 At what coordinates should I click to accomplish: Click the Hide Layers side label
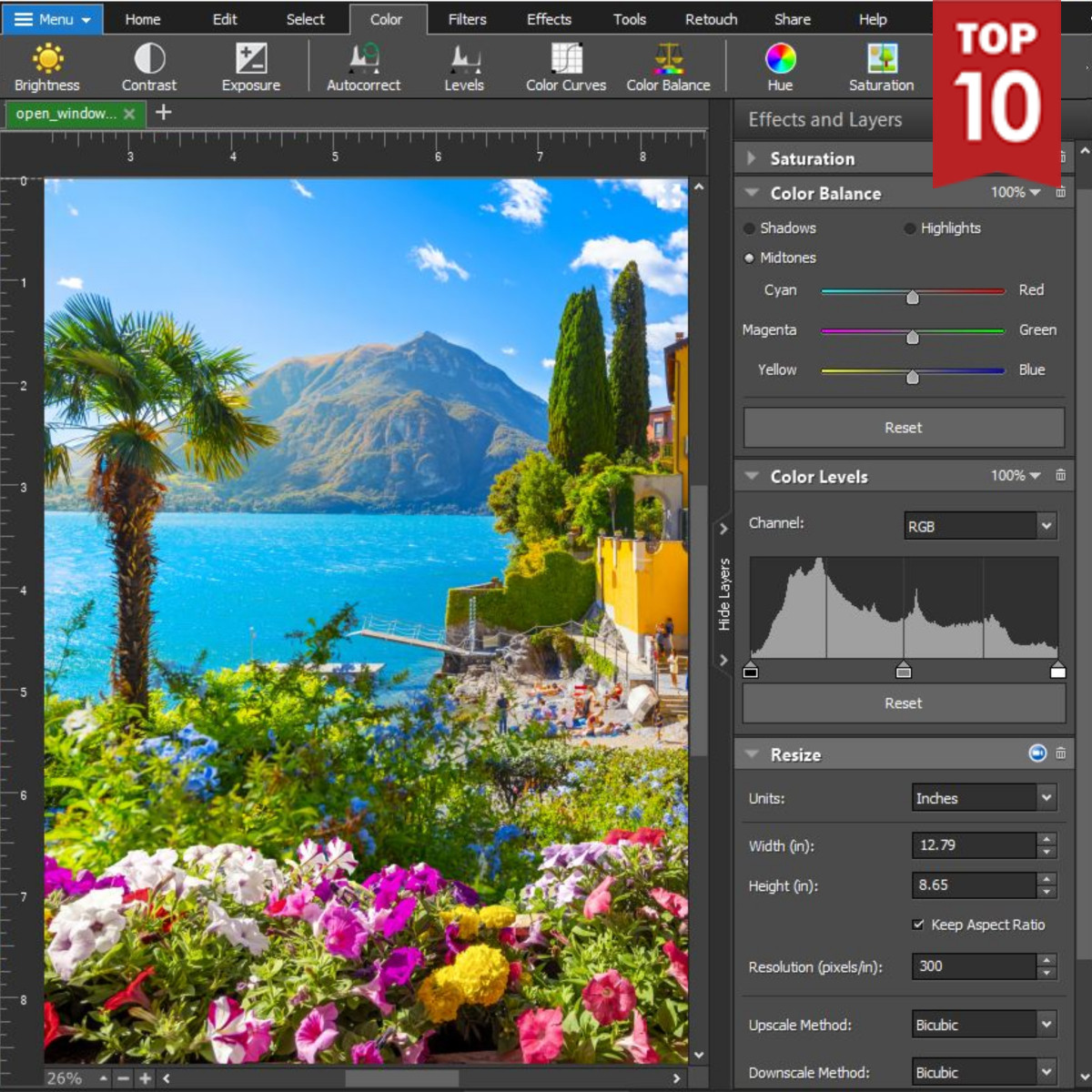[x=724, y=594]
